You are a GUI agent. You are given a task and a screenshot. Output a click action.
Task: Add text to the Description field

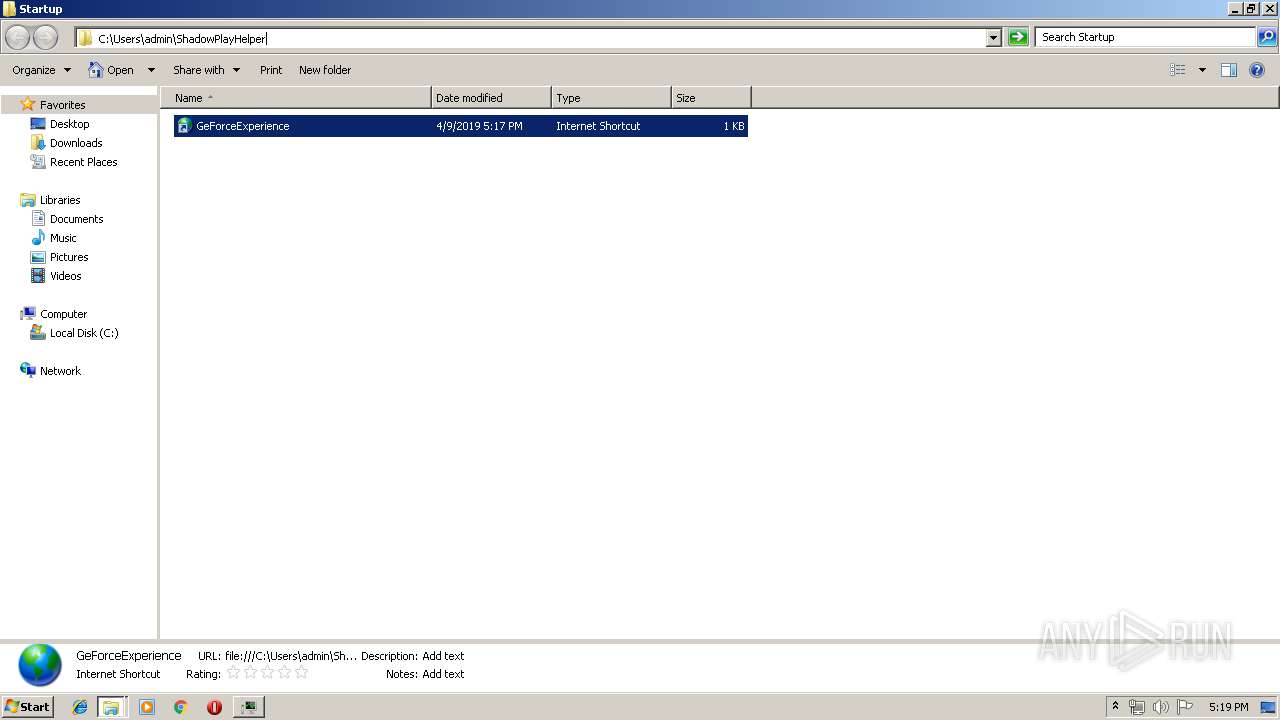(x=443, y=656)
